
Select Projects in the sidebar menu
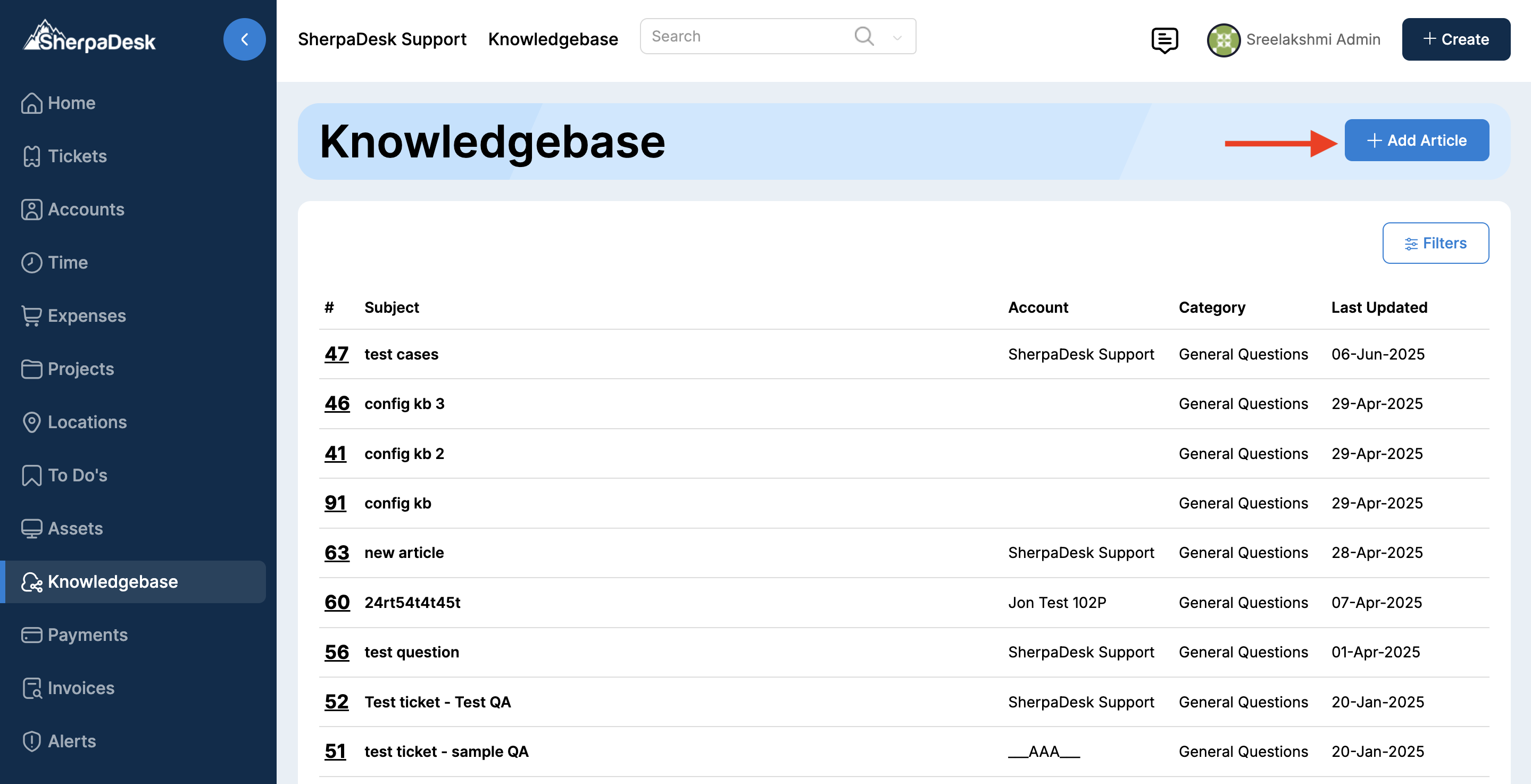pyautogui.click(x=80, y=369)
